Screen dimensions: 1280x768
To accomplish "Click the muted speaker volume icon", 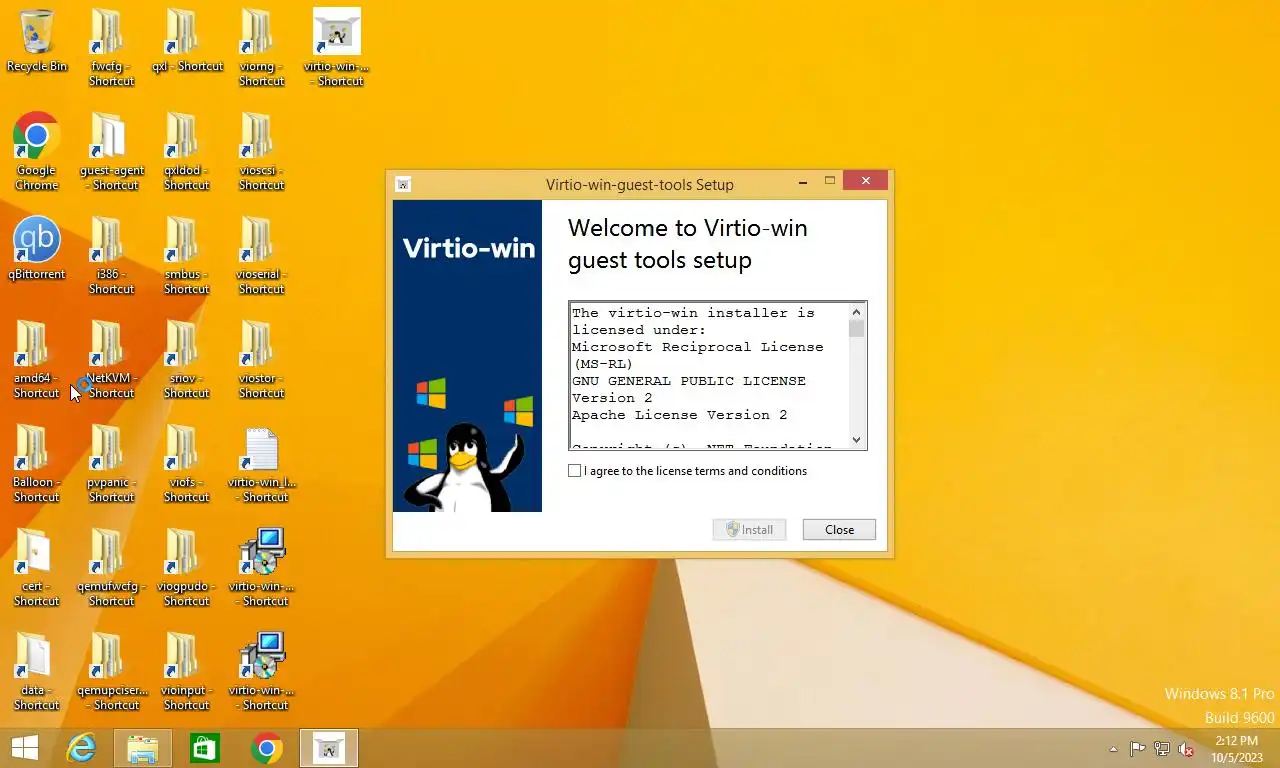I will (1187, 749).
